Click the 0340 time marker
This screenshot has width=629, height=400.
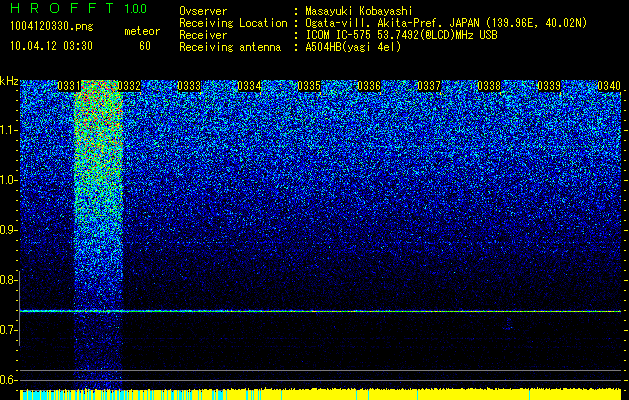609,86
